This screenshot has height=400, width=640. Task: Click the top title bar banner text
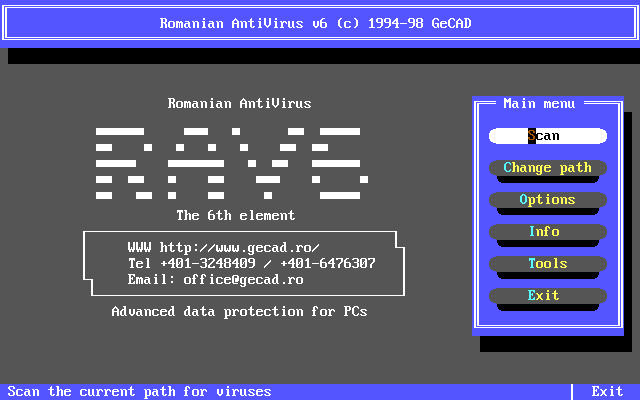pyautogui.click(x=319, y=24)
